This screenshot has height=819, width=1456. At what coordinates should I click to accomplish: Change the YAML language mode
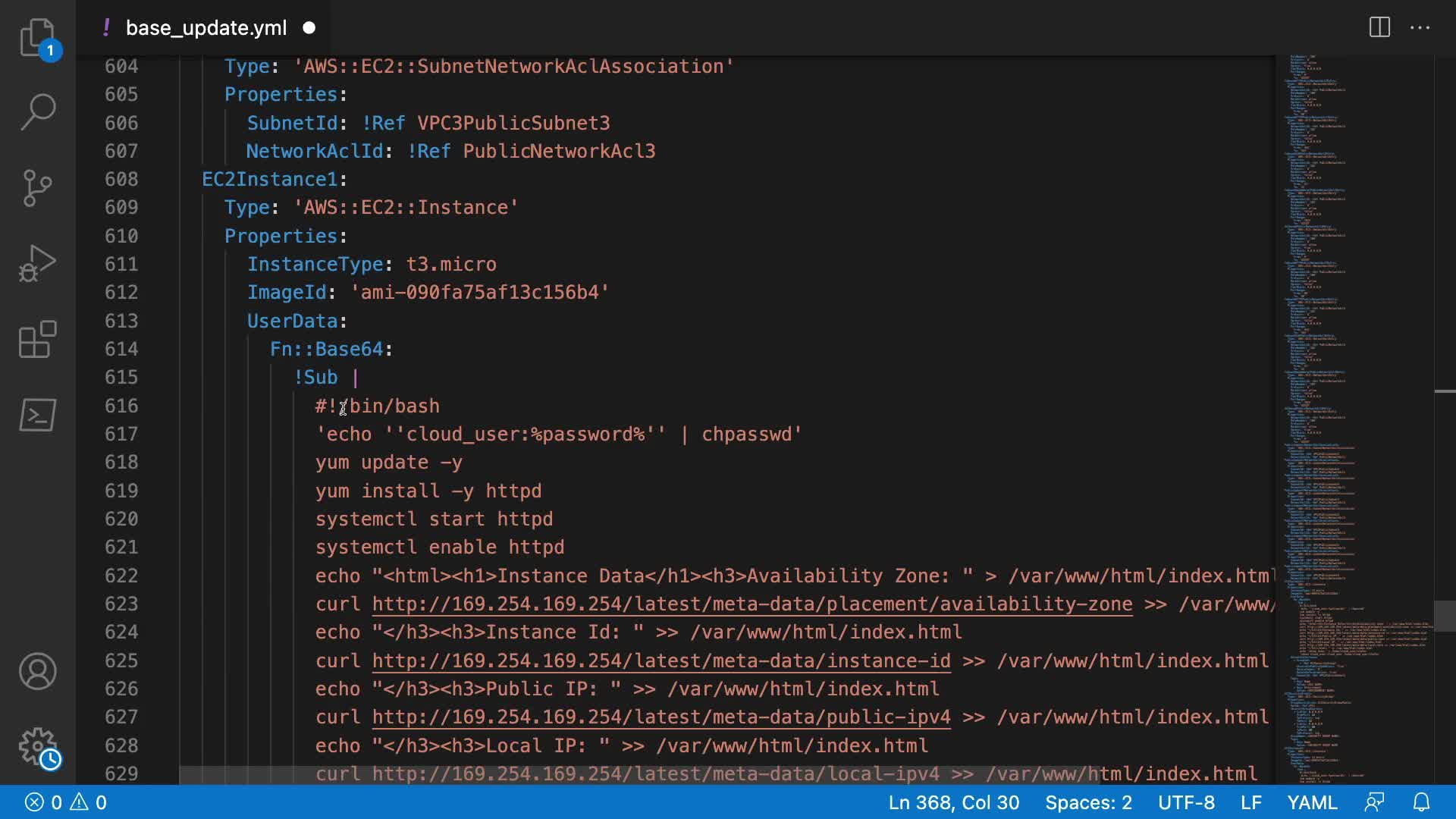pos(1312,802)
